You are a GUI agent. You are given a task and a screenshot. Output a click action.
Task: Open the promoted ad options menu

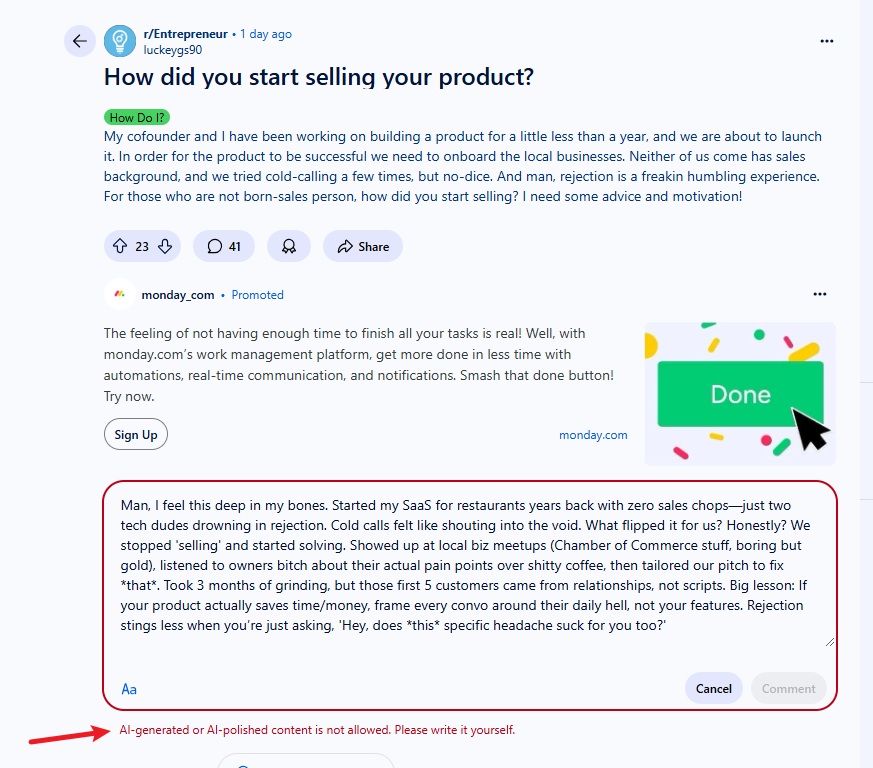coord(820,294)
